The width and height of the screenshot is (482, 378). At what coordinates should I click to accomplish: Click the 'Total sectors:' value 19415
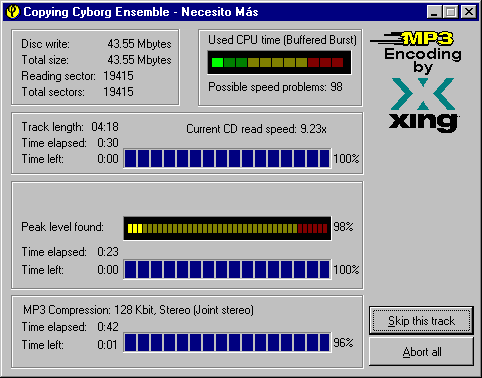118,92
